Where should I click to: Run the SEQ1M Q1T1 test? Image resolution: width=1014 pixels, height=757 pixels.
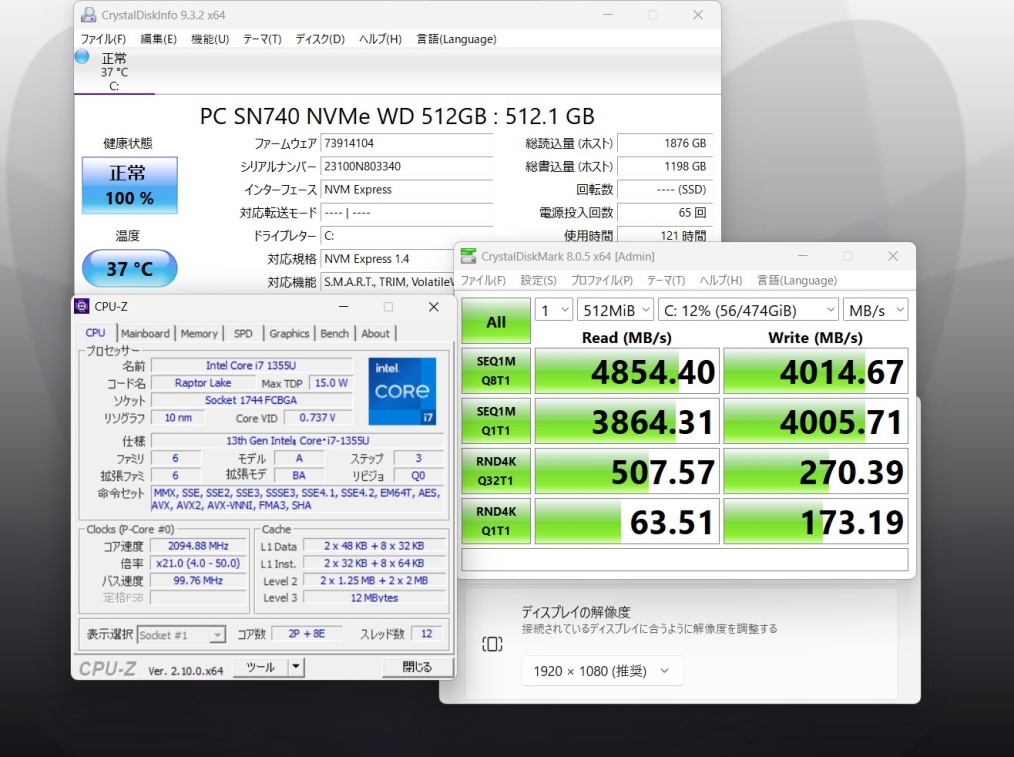pos(496,421)
